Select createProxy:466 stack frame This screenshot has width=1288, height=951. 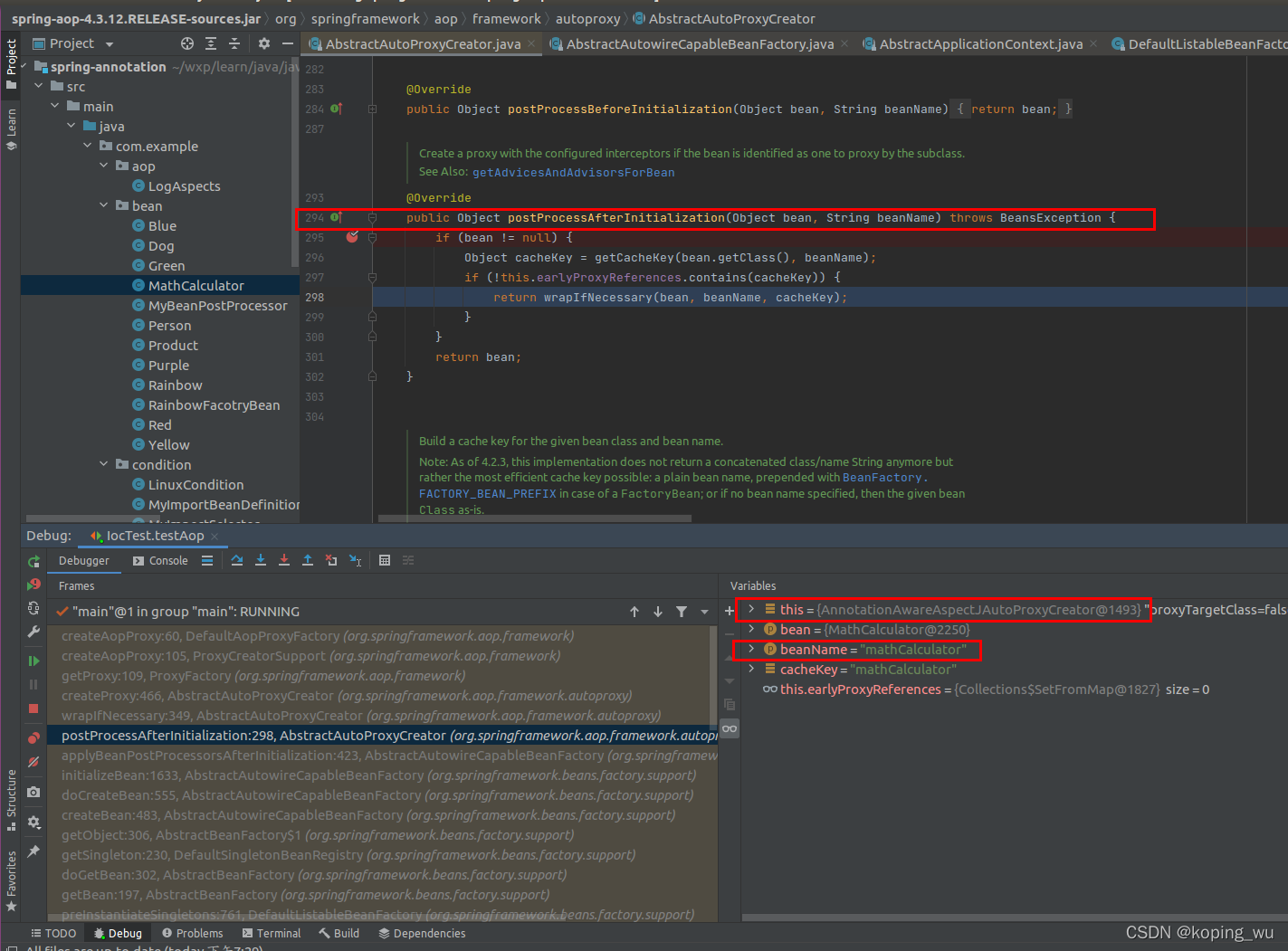[347, 696]
